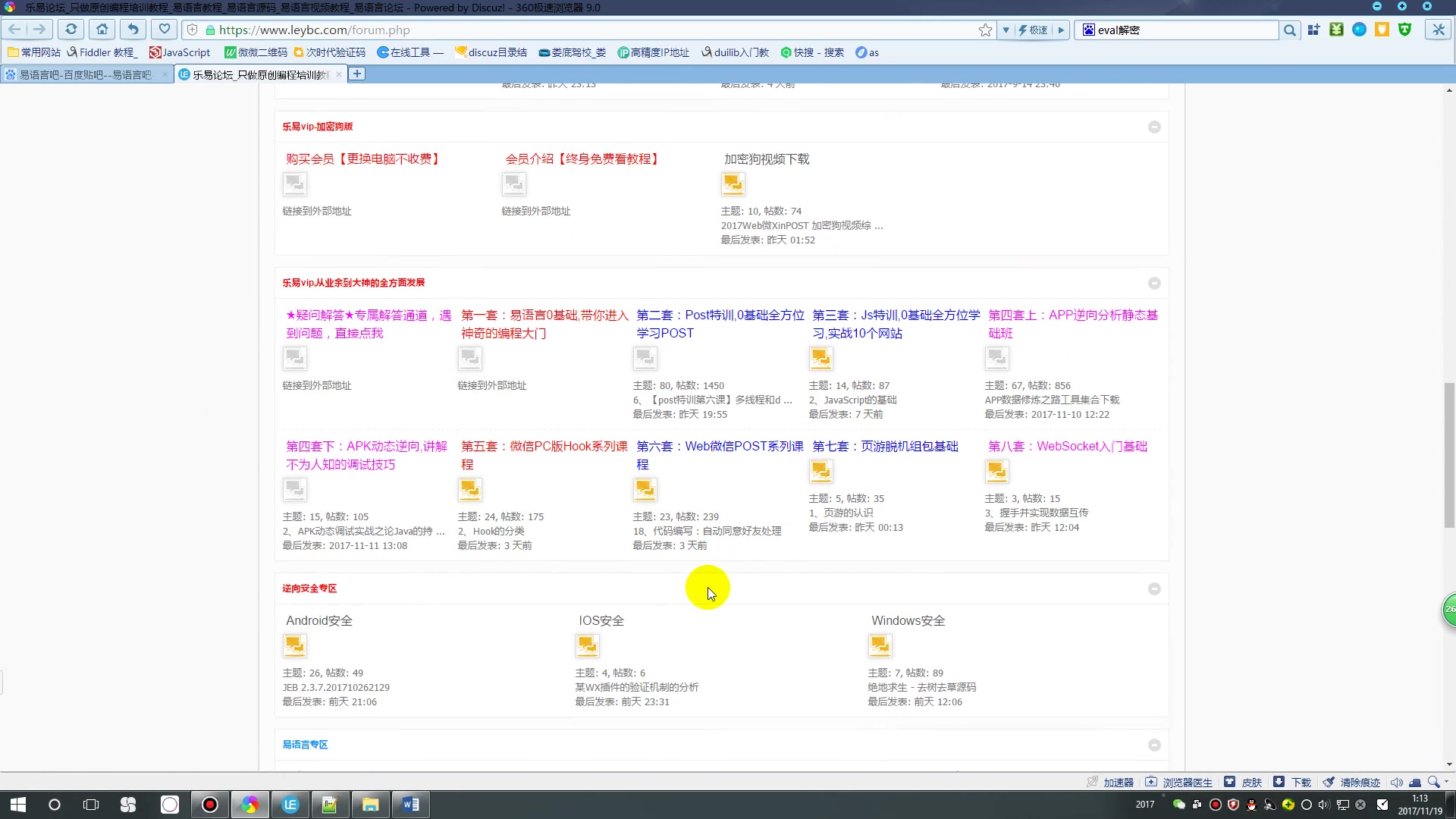The width and height of the screenshot is (1456, 819).
Task: Open the 易语言专区 category link
Action: 305,745
